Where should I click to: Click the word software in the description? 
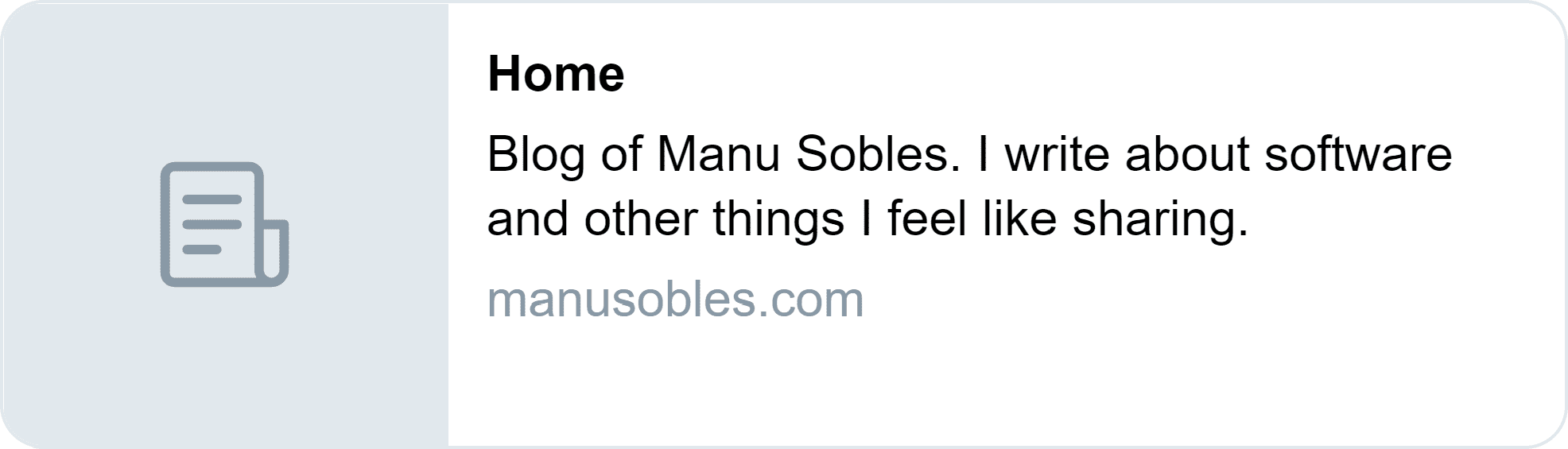(1358, 154)
